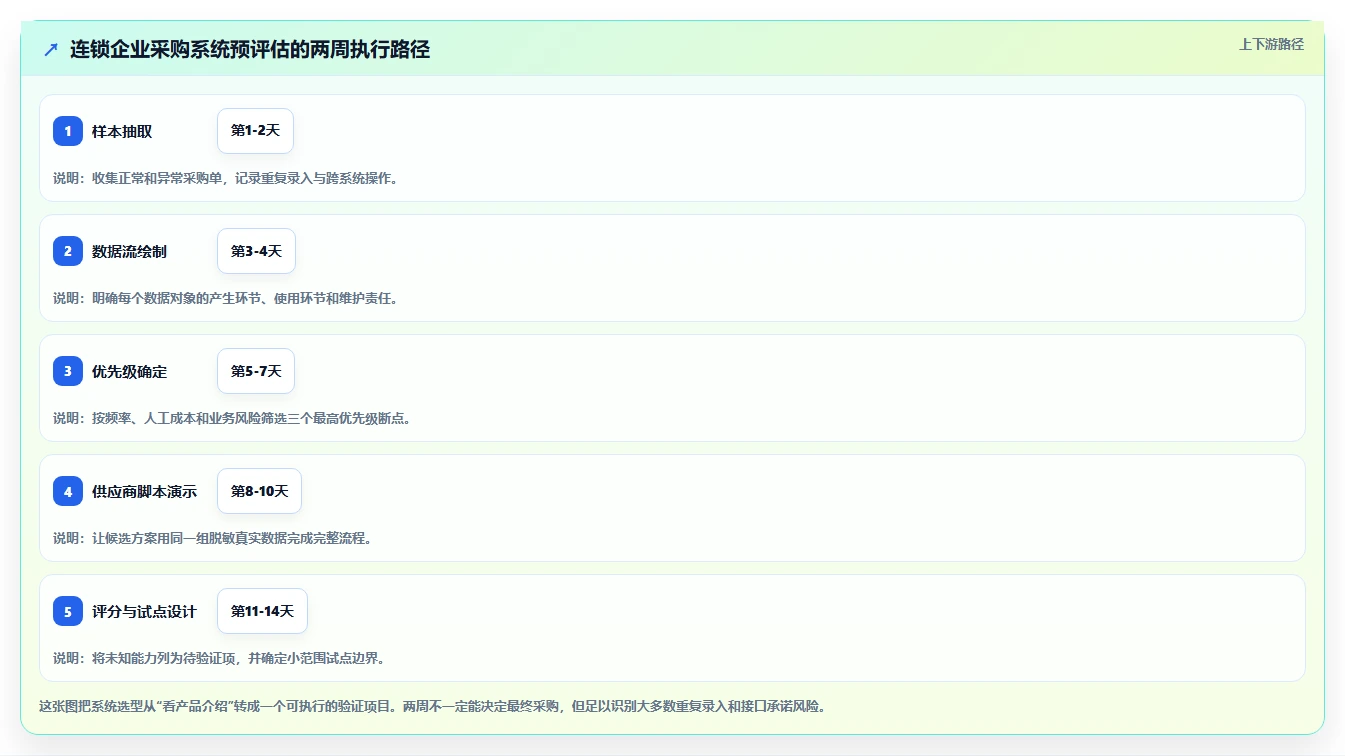Click the step number 4 badge

68,491
